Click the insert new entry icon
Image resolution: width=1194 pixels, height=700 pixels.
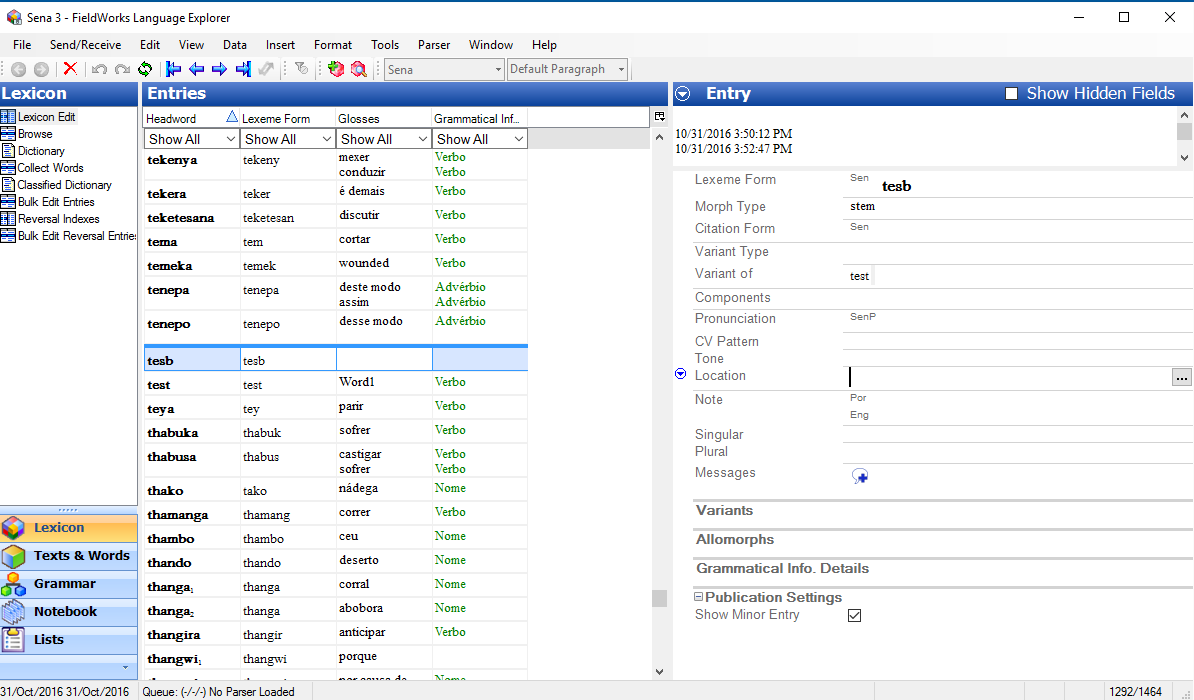click(x=335, y=69)
